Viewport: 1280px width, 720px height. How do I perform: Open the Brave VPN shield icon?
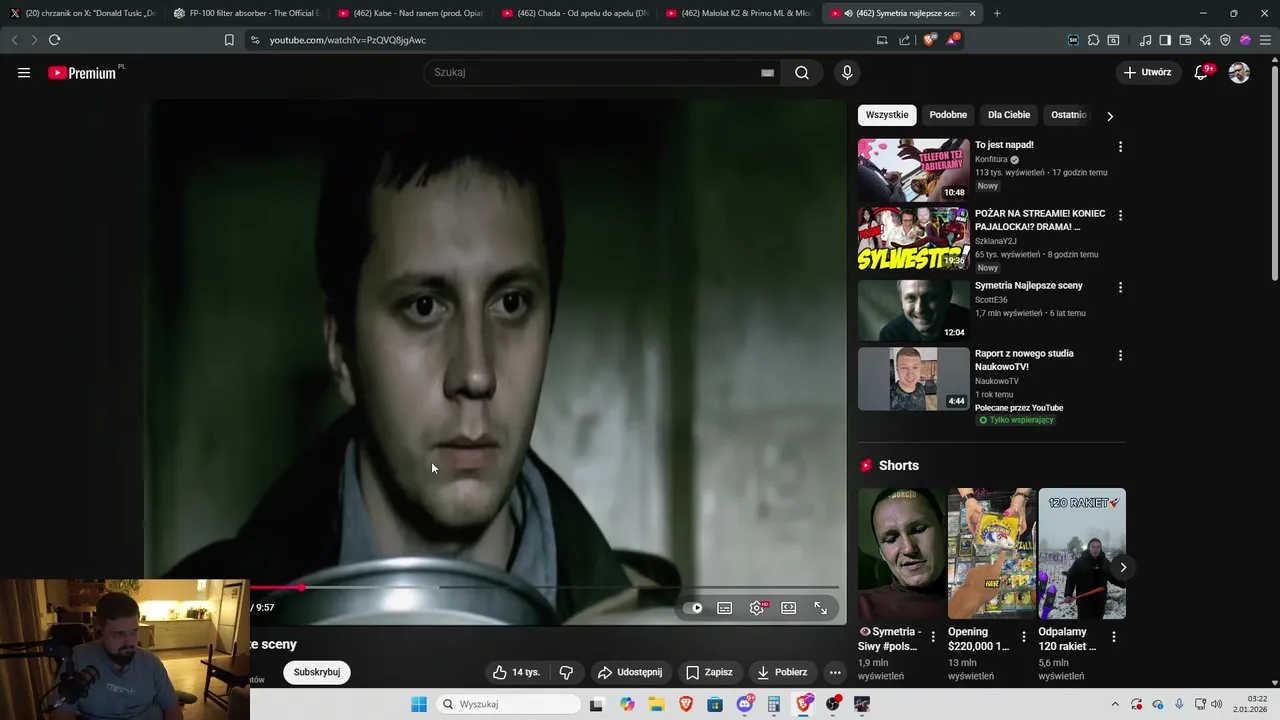[x=1225, y=40]
